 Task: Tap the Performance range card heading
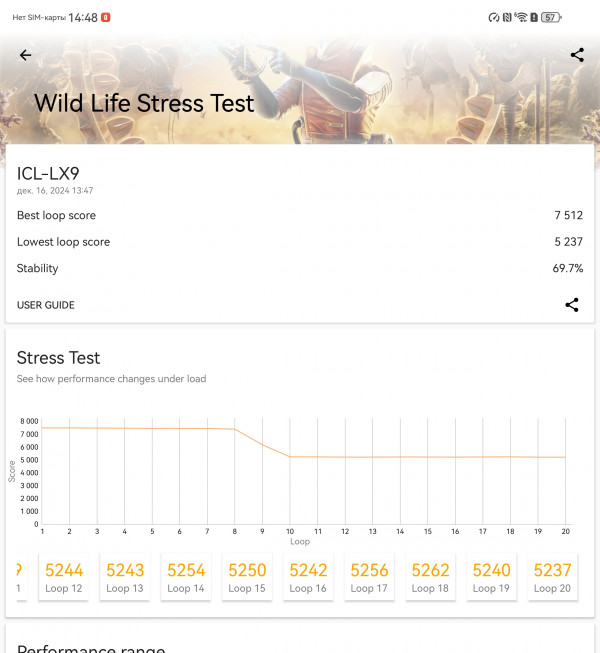[x=91, y=648]
